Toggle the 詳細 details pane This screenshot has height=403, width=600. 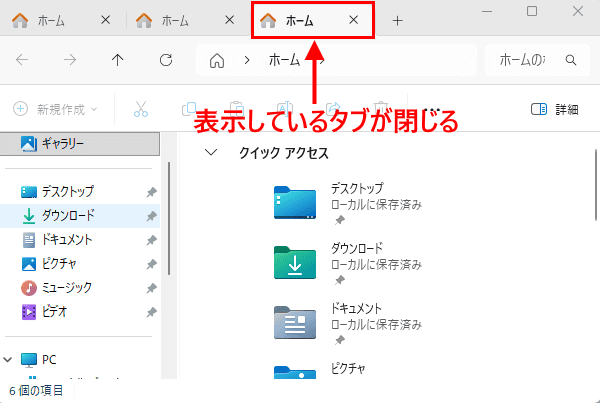pyautogui.click(x=554, y=109)
